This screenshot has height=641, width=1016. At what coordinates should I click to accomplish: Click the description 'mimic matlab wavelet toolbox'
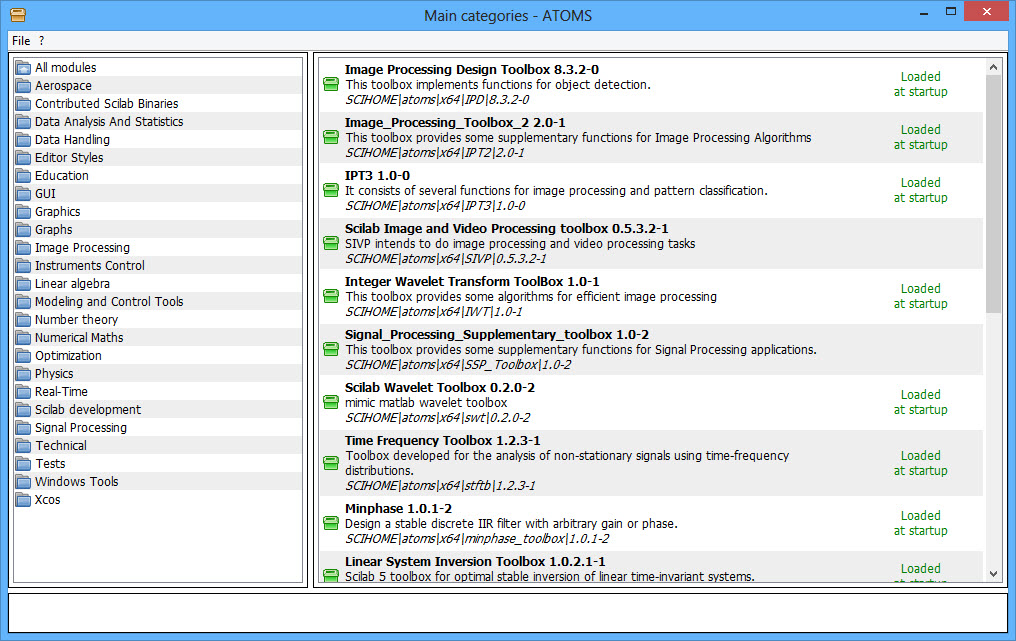(426, 403)
